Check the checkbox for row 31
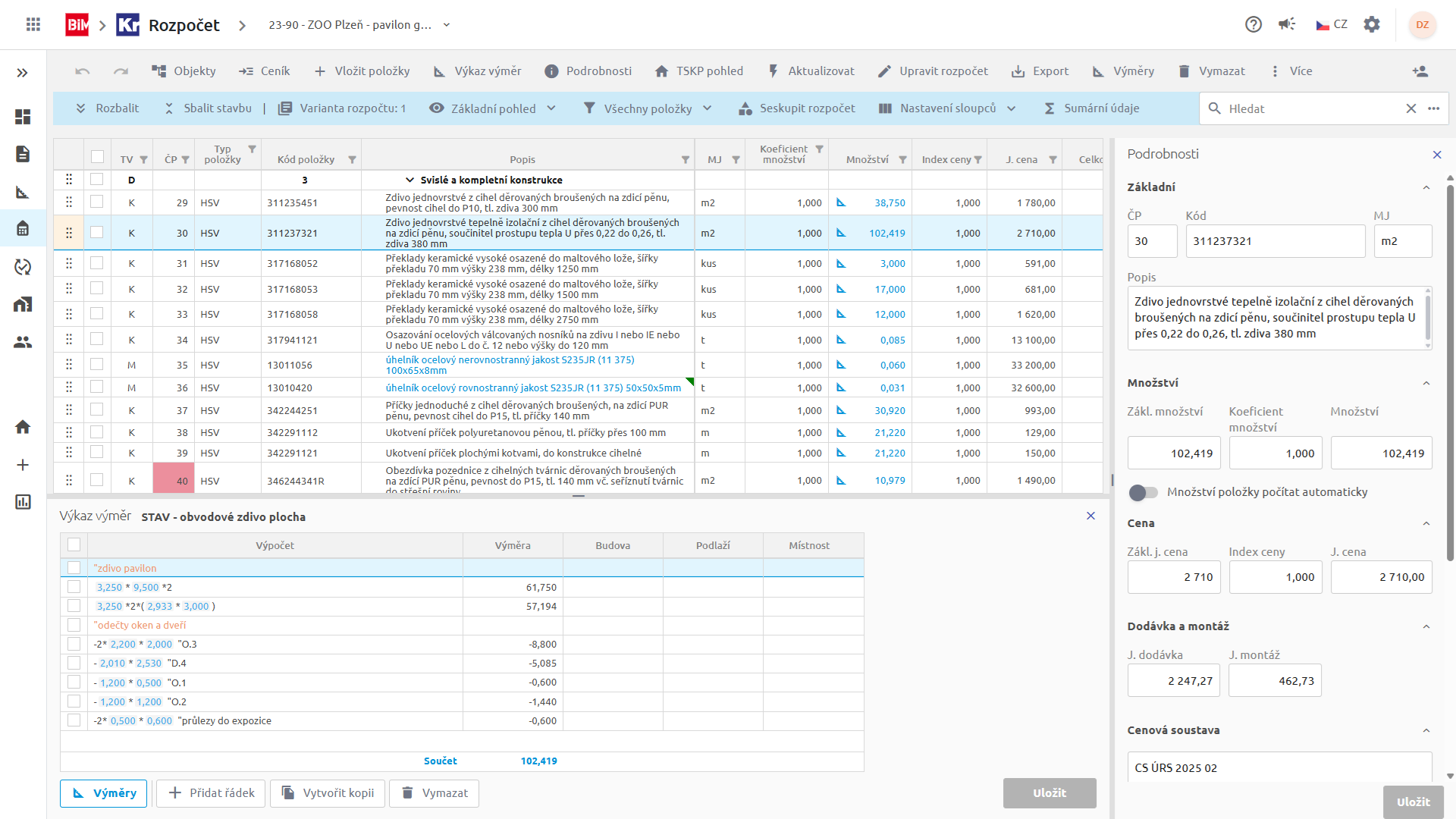This screenshot has height=819, width=1456. (x=96, y=263)
